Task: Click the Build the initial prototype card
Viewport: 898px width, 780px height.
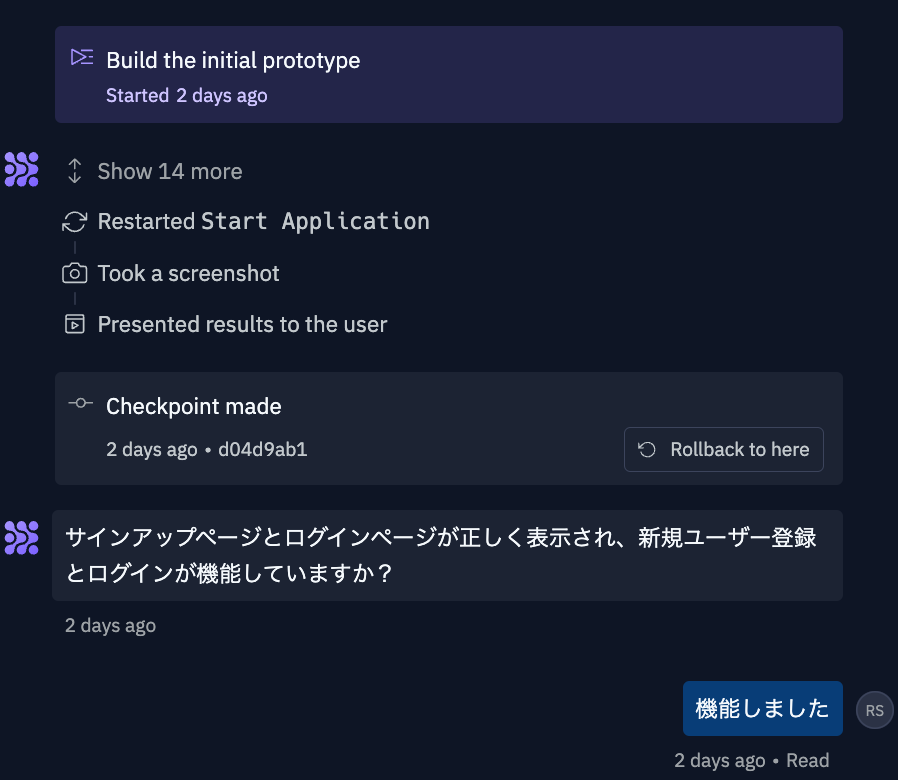Action: (x=448, y=74)
